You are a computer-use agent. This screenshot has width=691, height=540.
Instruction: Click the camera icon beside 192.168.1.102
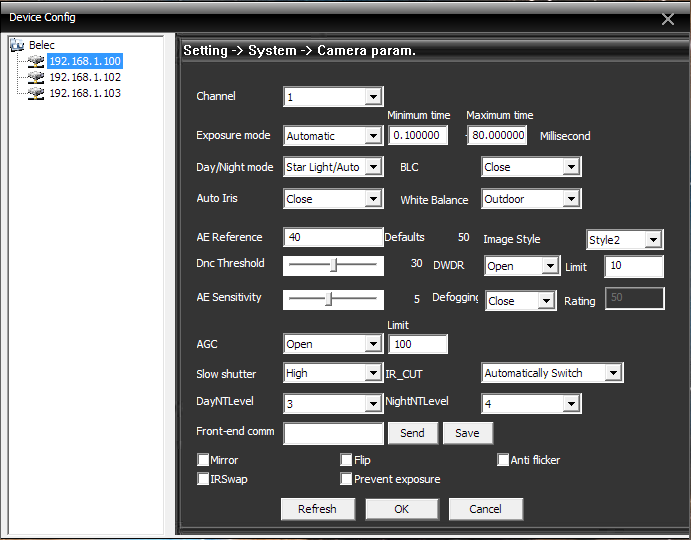36,77
